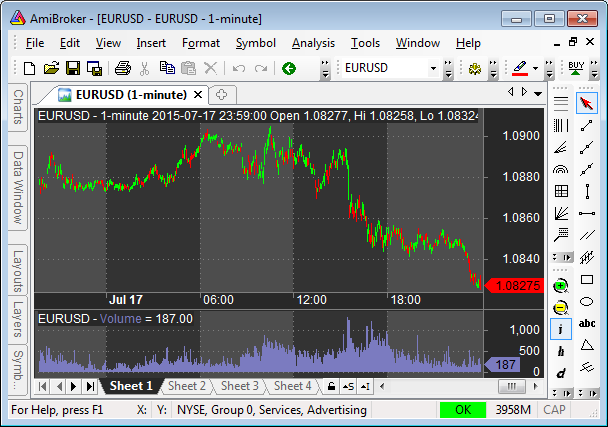This screenshot has width=608, height=427.
Task: Open the File menu
Action: click(x=35, y=43)
